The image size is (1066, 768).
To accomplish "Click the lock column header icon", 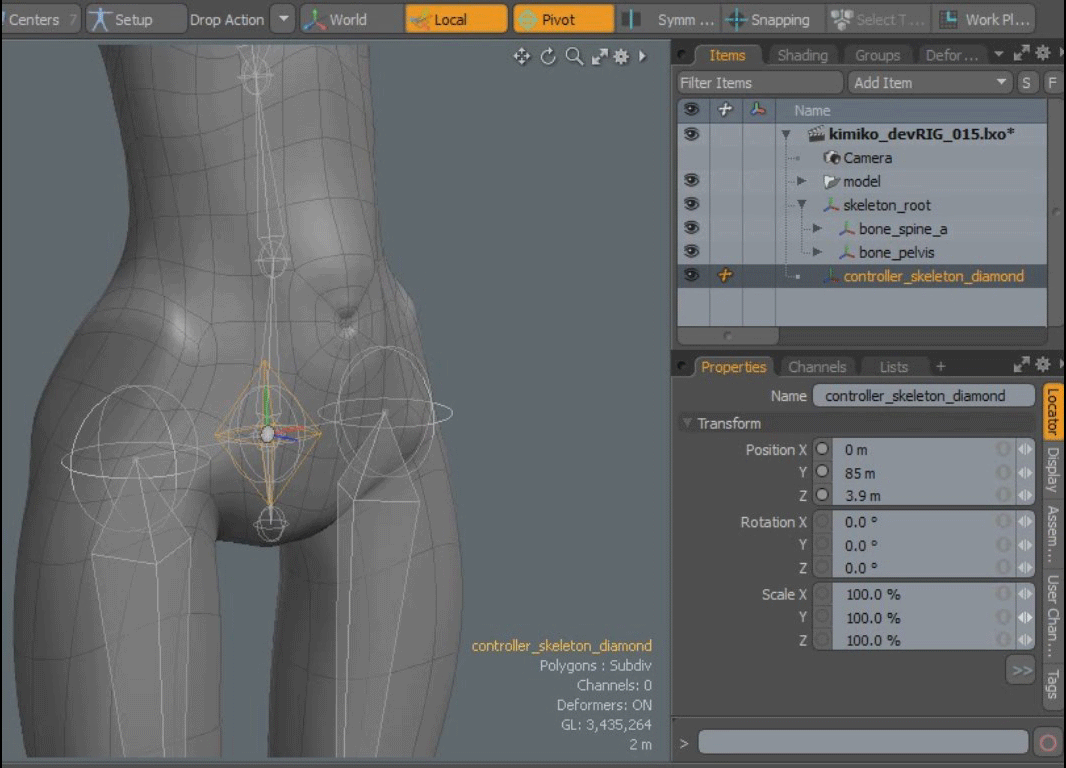I will pos(725,109).
